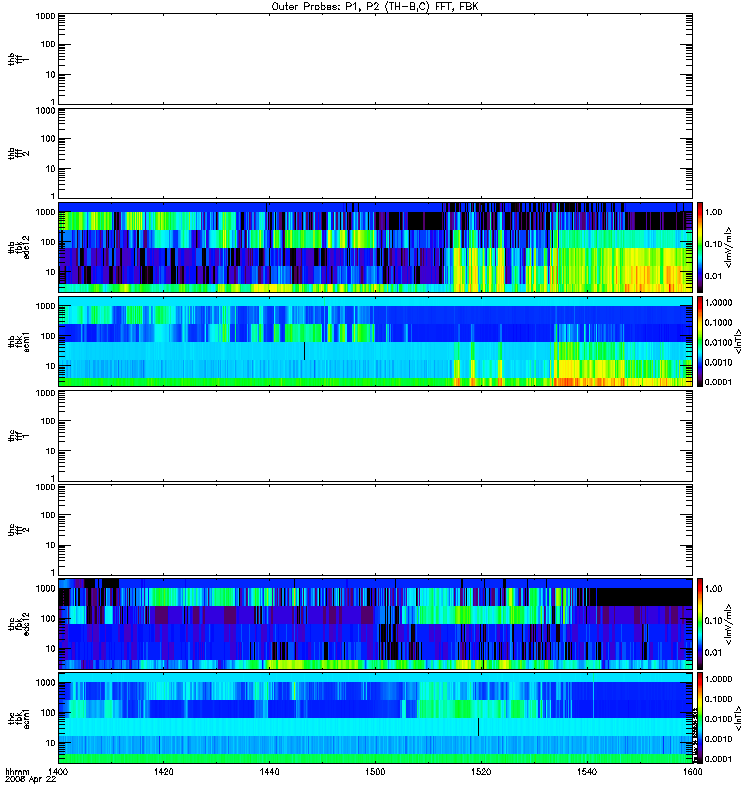Click the <|mV/m|> unit label beside thb edc12 color bar

pos(729,247)
